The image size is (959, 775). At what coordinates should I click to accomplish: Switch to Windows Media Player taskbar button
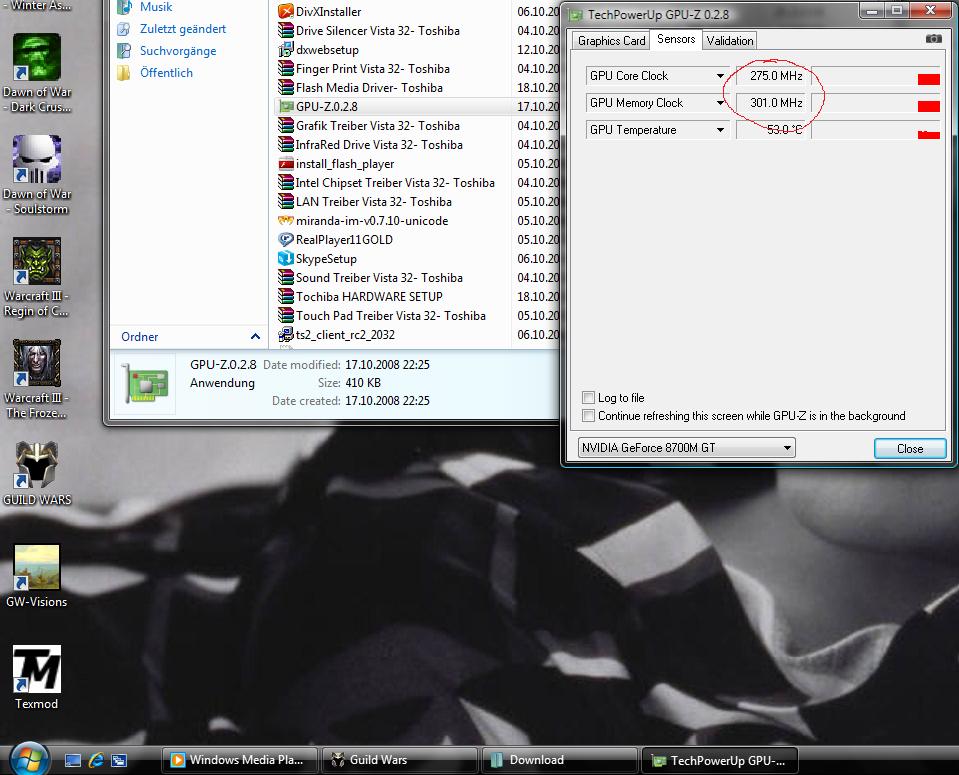[240, 760]
